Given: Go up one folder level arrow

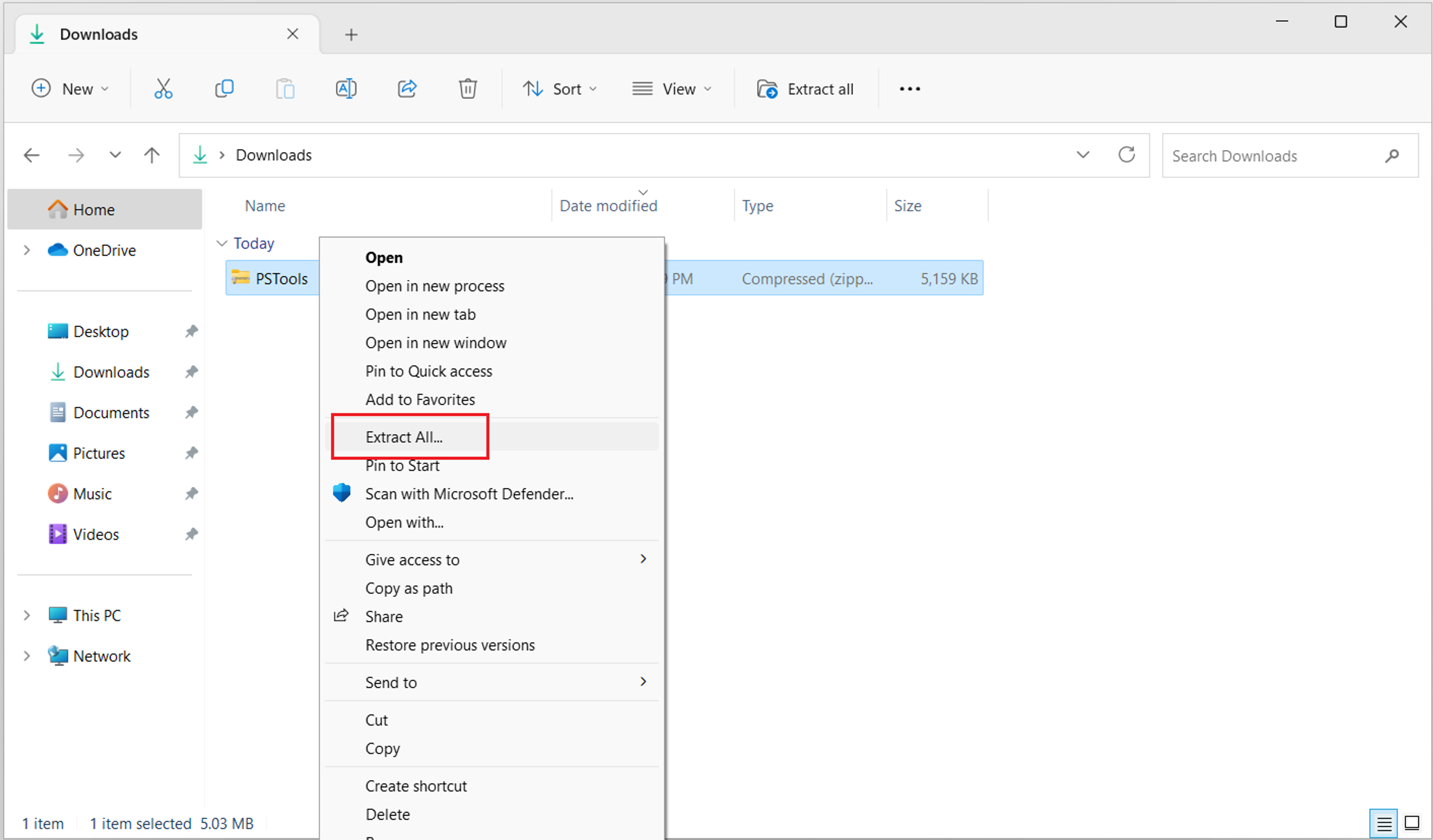Looking at the screenshot, I should 152,155.
